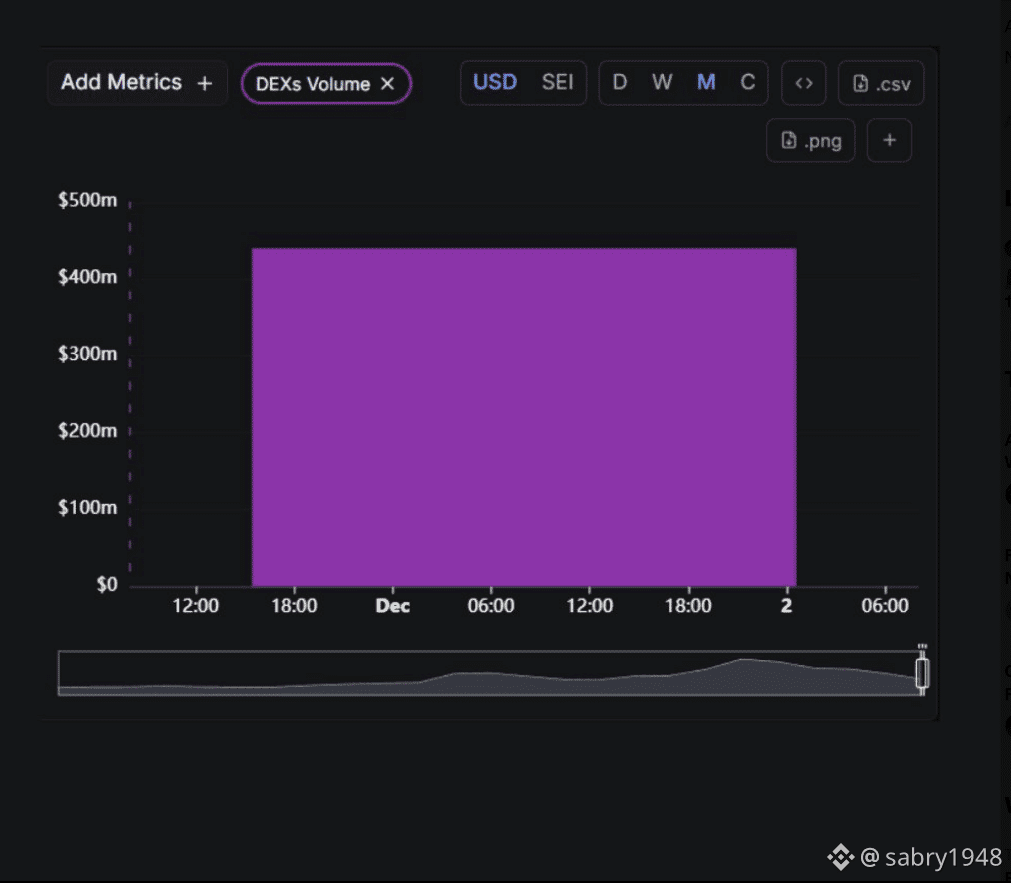Viewport: 1011px width, 883px height.
Task: Download chart as .csv file
Action: [881, 83]
